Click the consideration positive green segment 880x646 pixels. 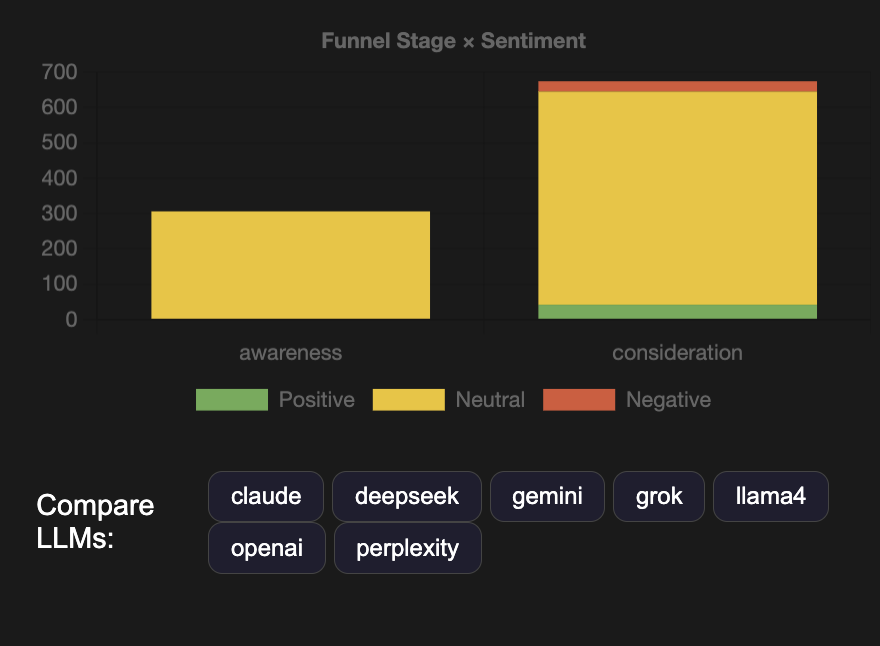point(677,312)
